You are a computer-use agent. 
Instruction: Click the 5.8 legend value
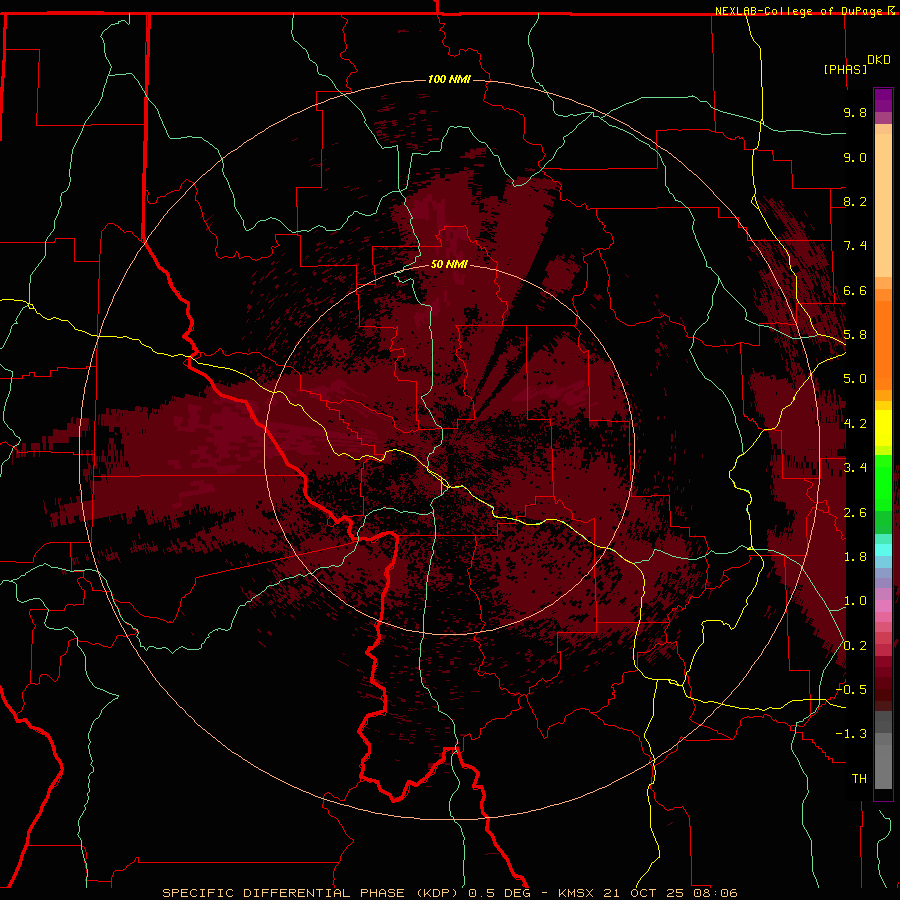point(855,335)
